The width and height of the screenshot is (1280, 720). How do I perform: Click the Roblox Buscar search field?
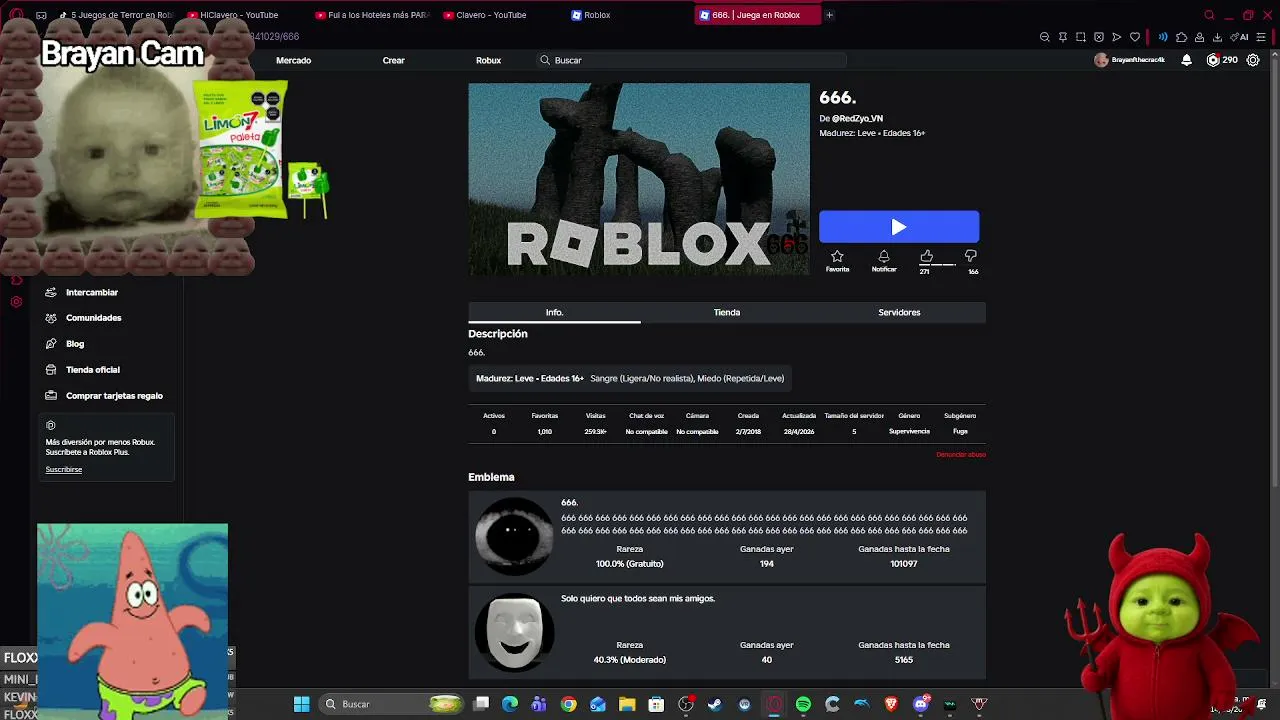(690, 60)
